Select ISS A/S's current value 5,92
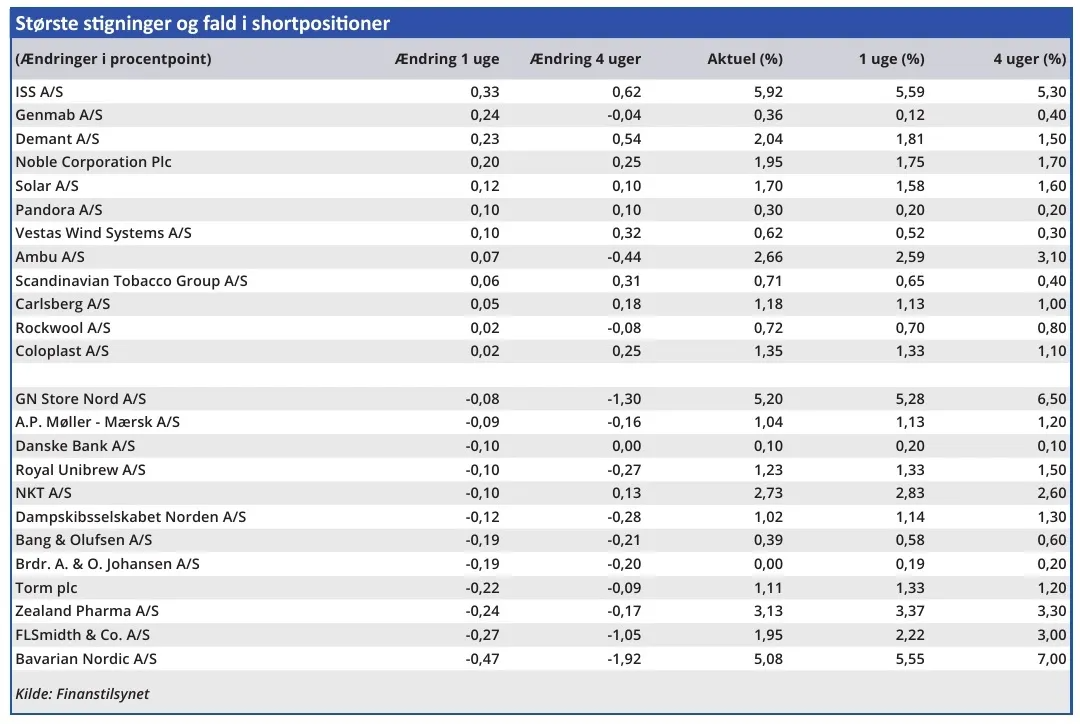The image size is (1080, 724). coord(766,91)
